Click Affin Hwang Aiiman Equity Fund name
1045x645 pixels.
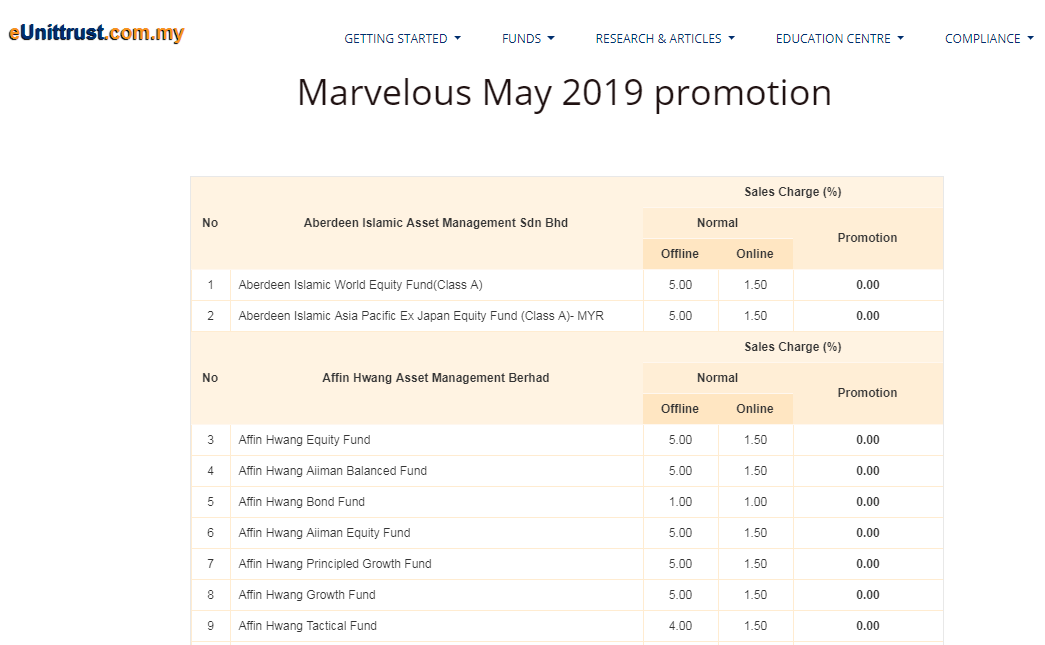tap(325, 532)
